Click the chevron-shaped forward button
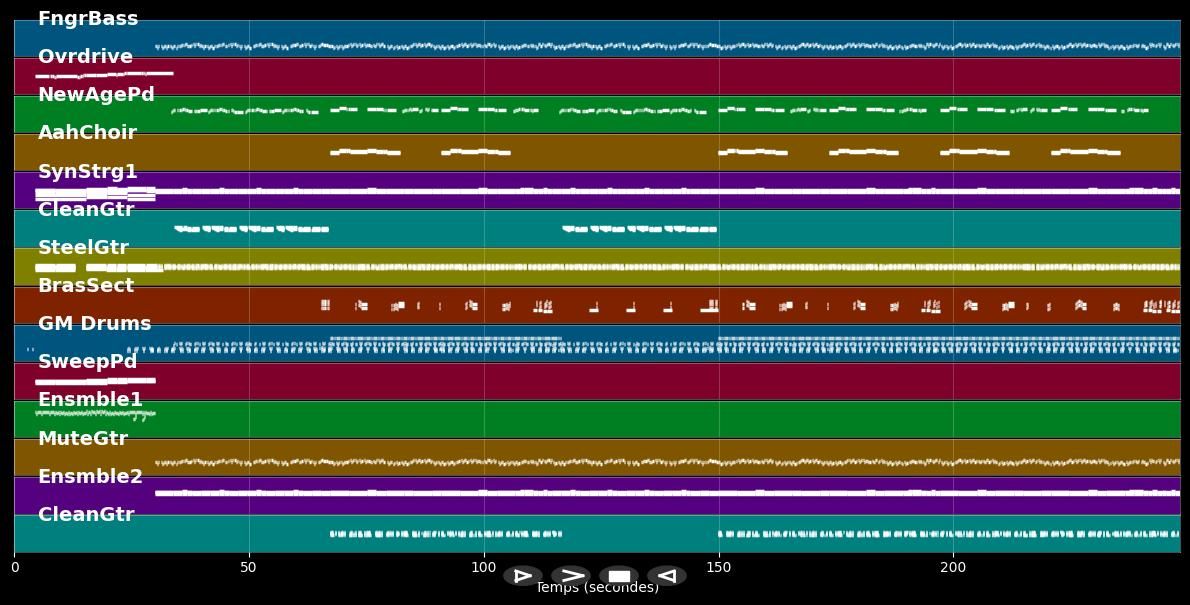The width and height of the screenshot is (1190, 605). pos(571,576)
